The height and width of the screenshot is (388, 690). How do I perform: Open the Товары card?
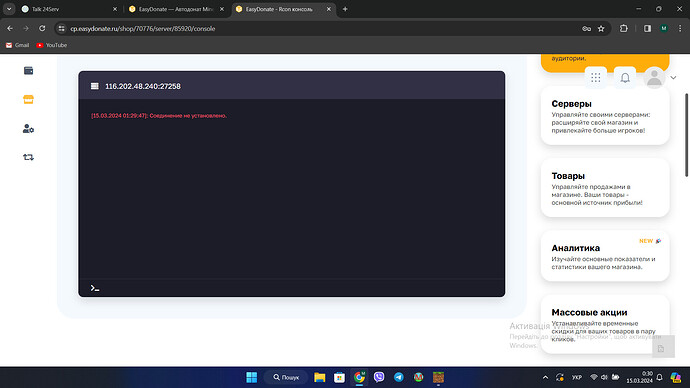pos(605,188)
